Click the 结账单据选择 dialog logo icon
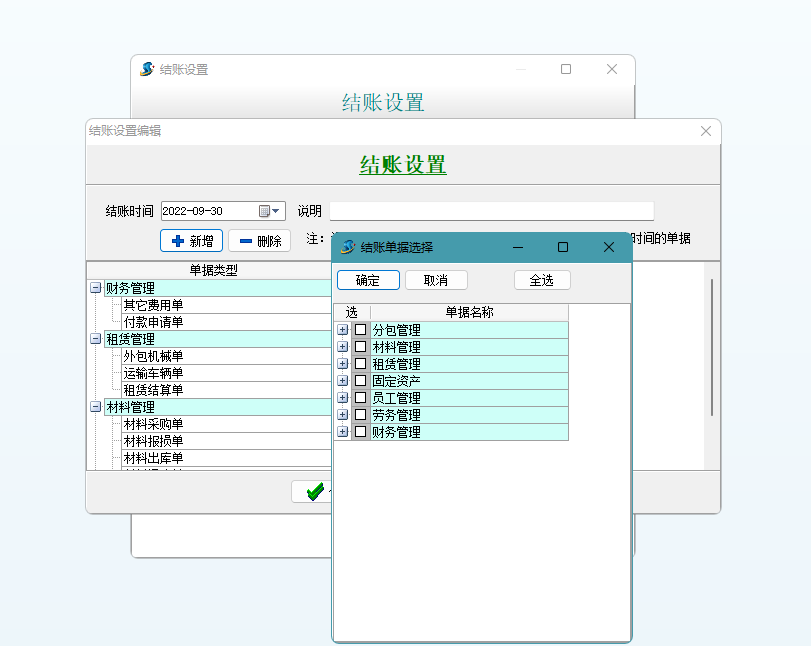The width and height of the screenshot is (811, 646). pyautogui.click(x=348, y=247)
